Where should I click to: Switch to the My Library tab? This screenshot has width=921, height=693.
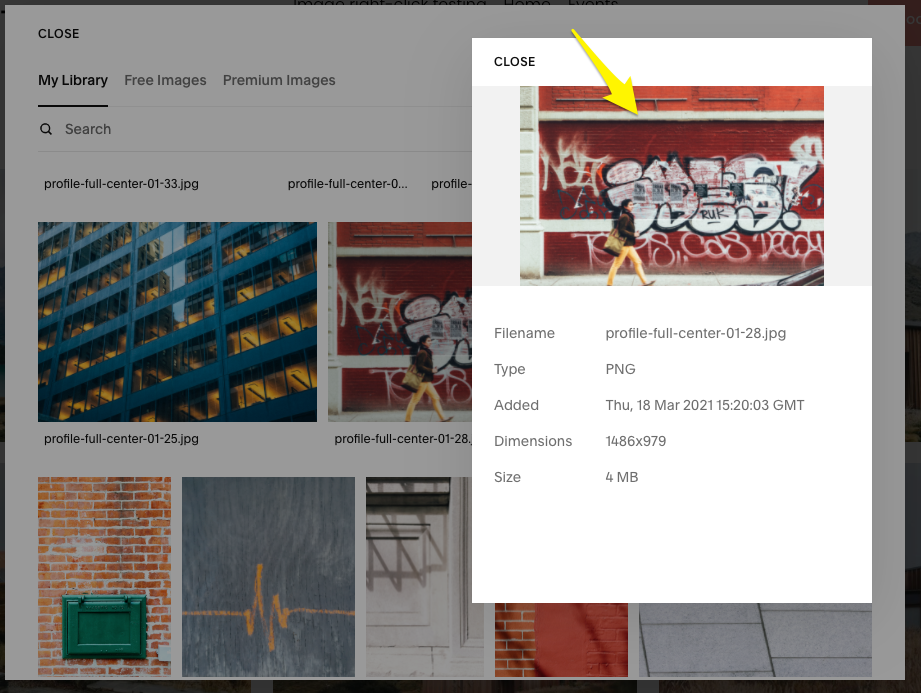pyautogui.click(x=73, y=80)
